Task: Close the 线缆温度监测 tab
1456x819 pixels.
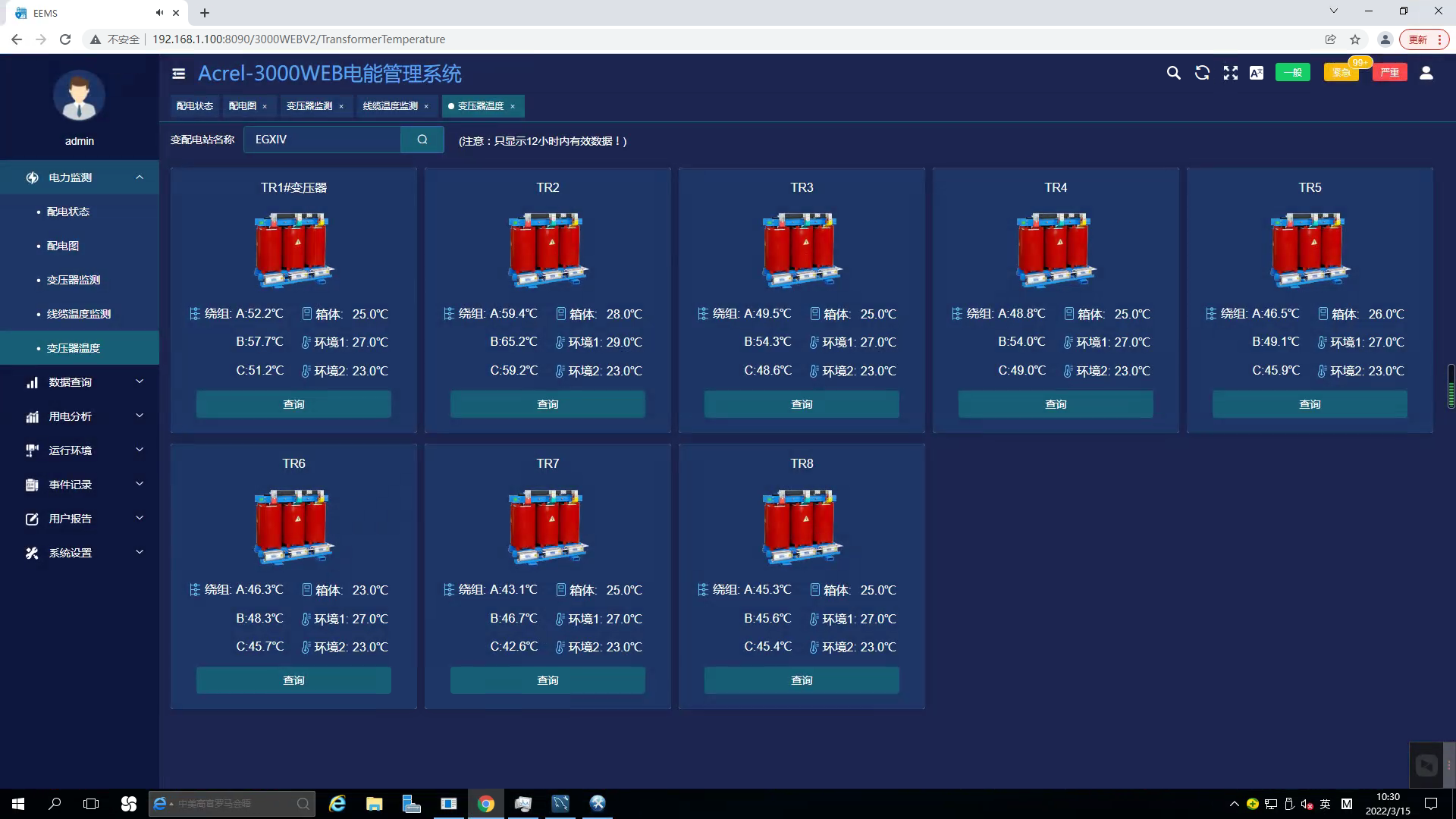Action: point(426,107)
